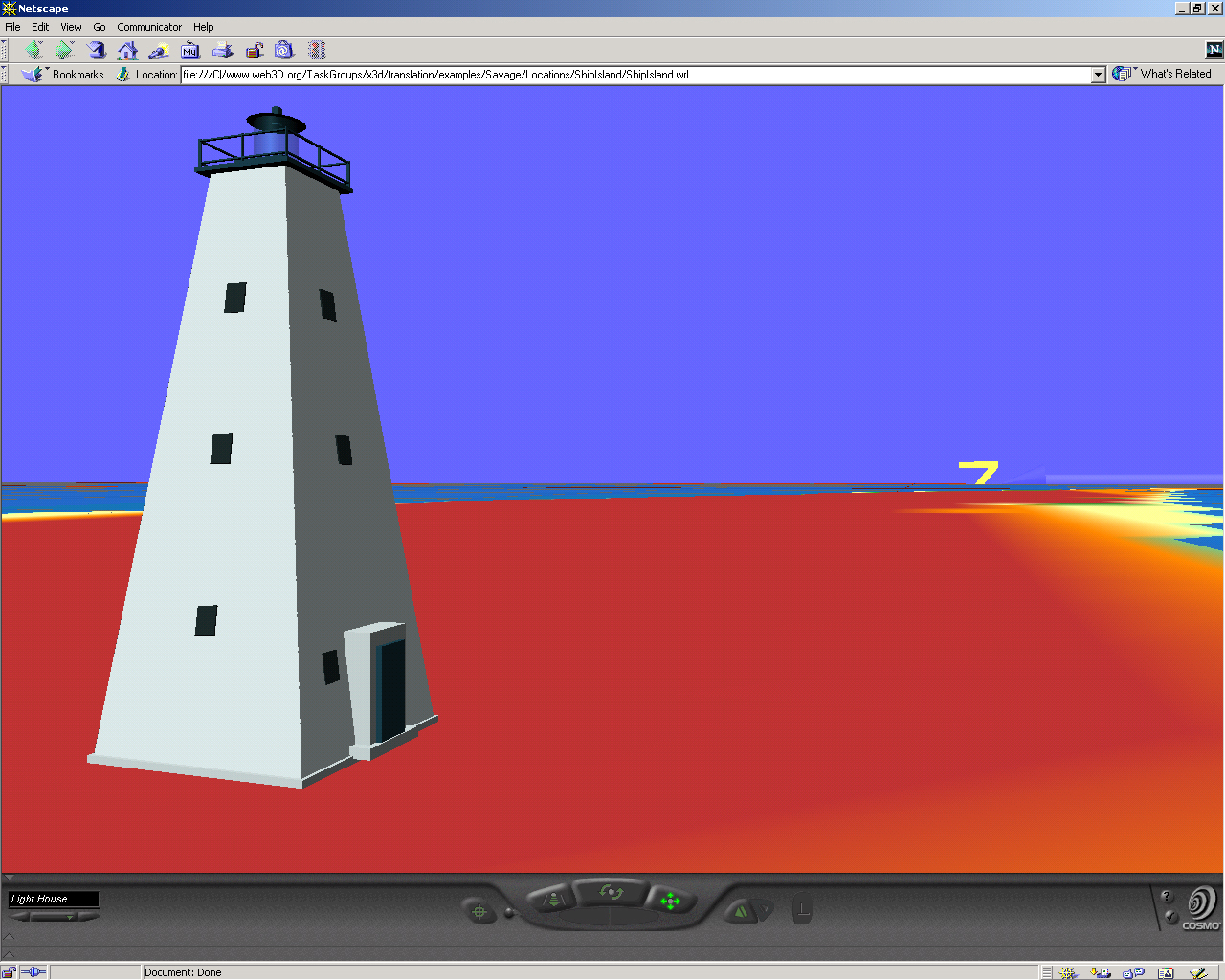Open the Security lock icon in toolbar
Screen dimensions: 1225x980
point(254,51)
